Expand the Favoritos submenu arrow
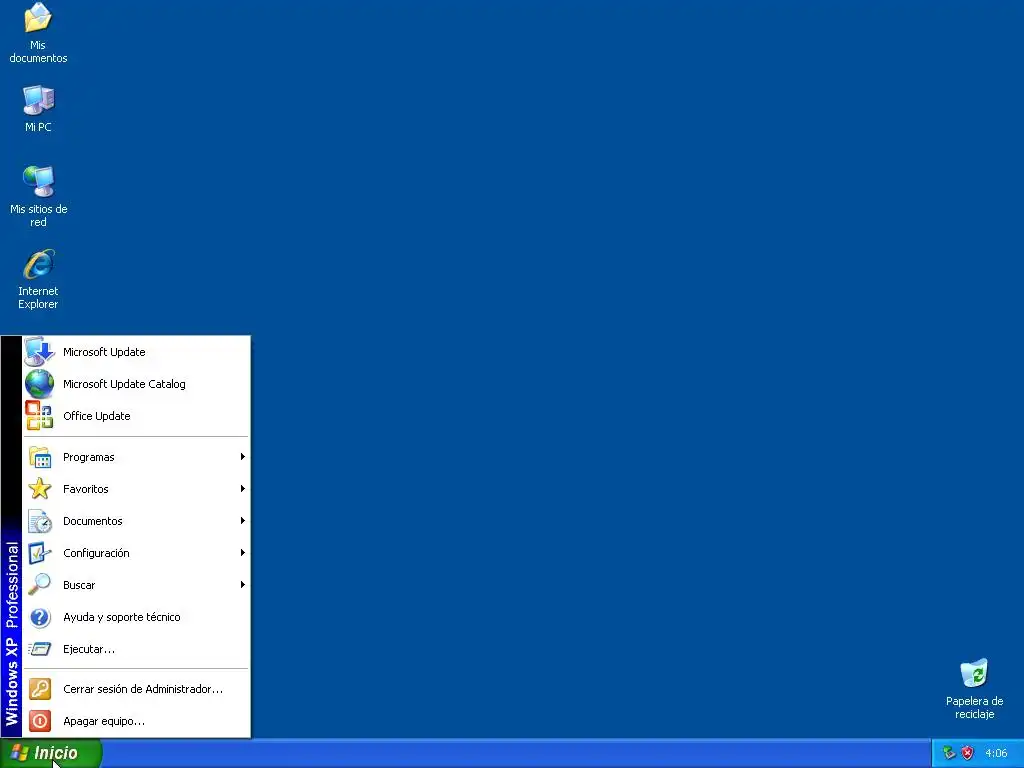Image resolution: width=1024 pixels, height=768 pixels. click(x=242, y=488)
